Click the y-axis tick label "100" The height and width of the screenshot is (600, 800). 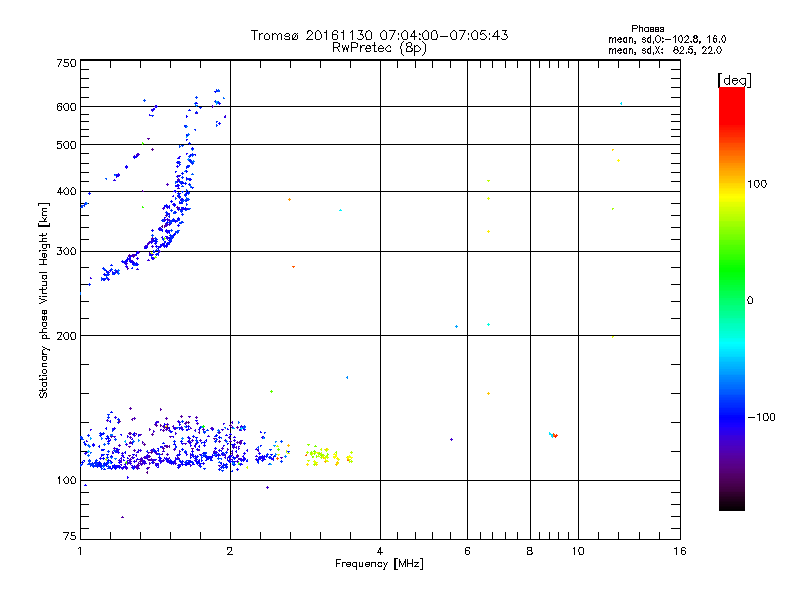66,480
